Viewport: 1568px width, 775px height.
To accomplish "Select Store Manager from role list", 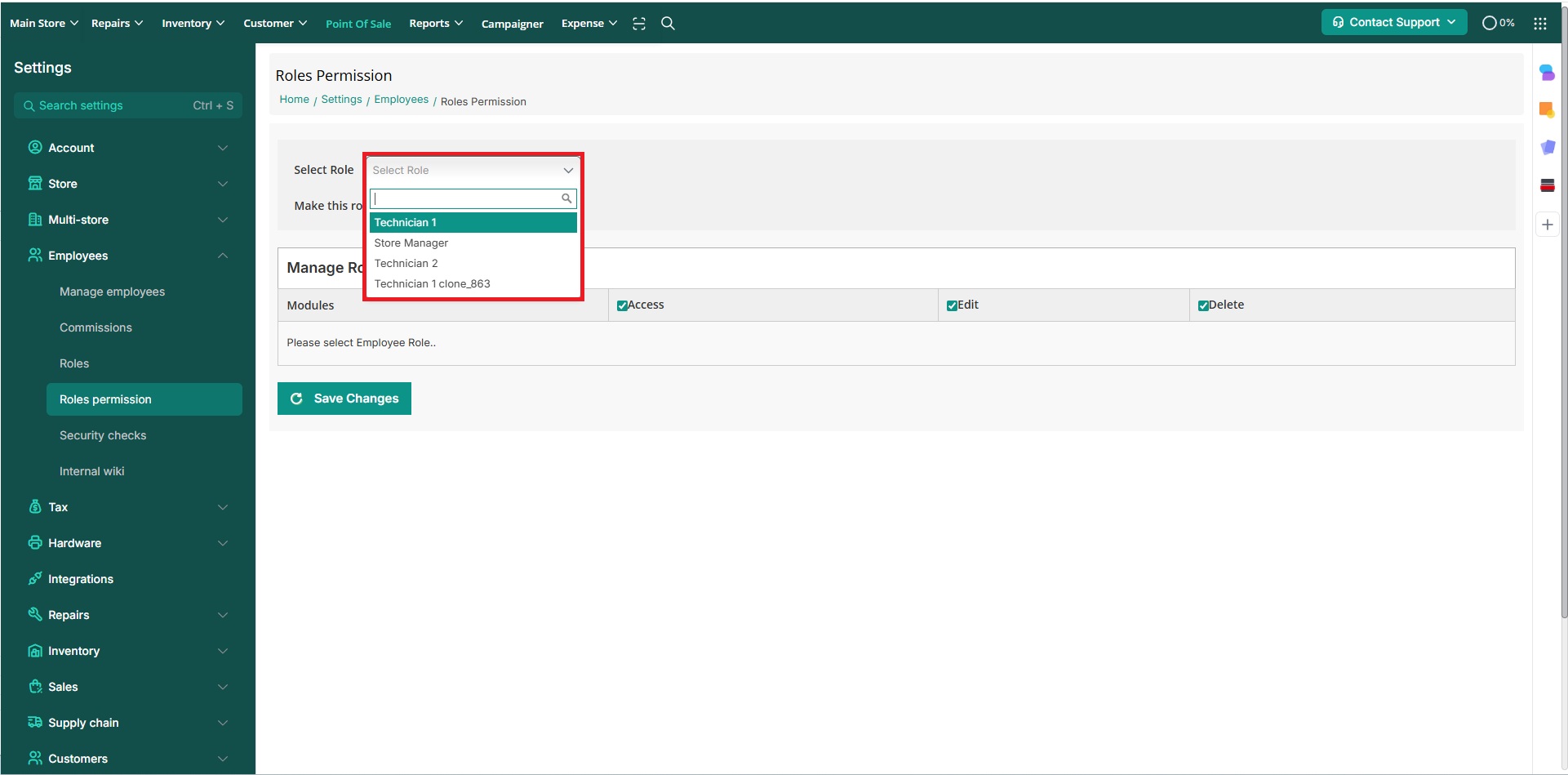I will 411,243.
